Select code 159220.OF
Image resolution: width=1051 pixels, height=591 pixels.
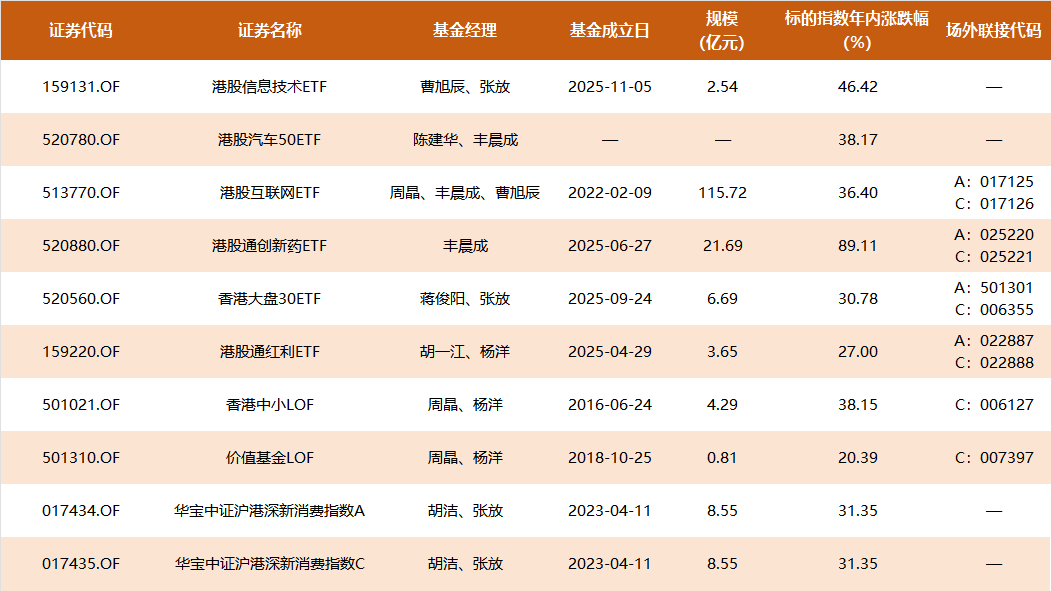81,352
